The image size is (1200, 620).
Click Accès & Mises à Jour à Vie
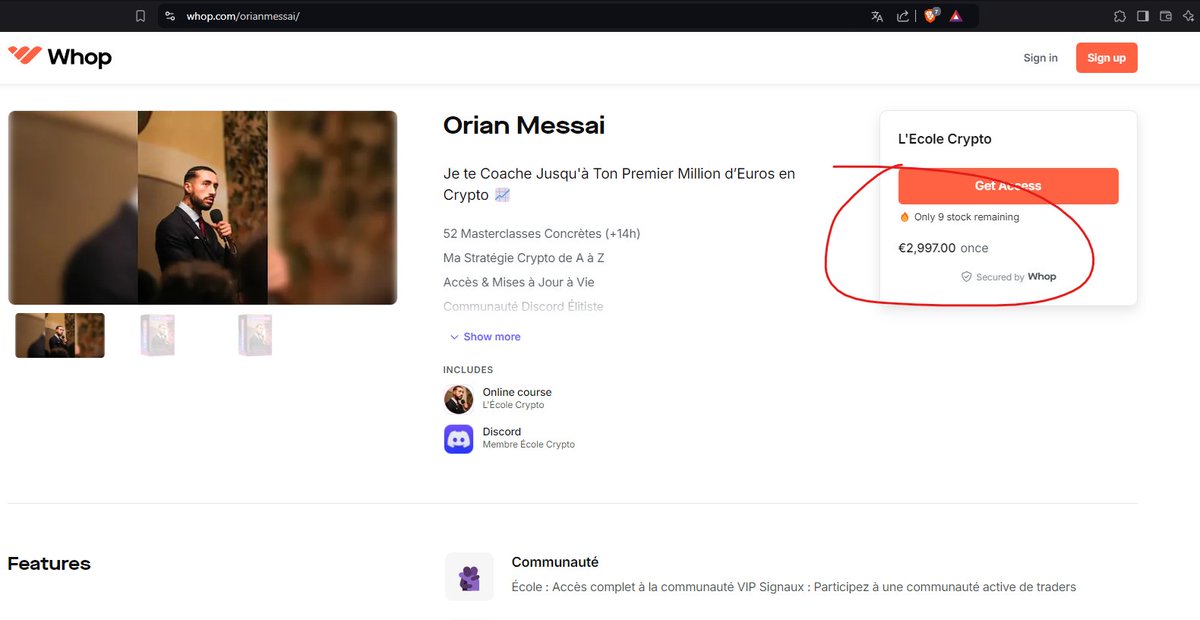pyautogui.click(x=518, y=282)
